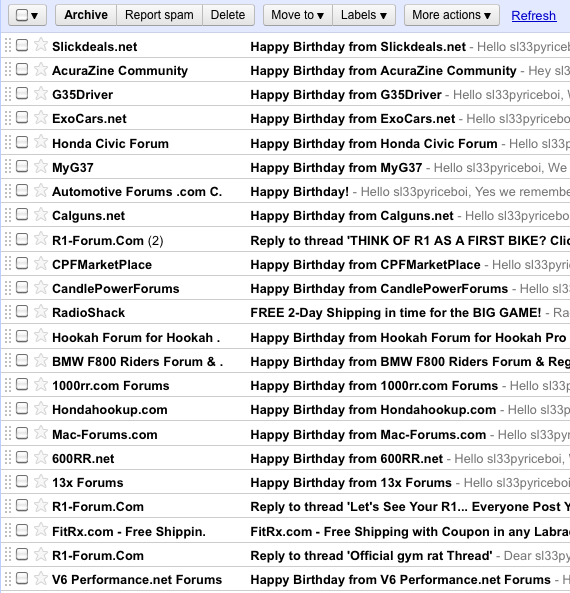570x593 pixels.
Task: Expand the More actions menu
Action: tap(452, 15)
